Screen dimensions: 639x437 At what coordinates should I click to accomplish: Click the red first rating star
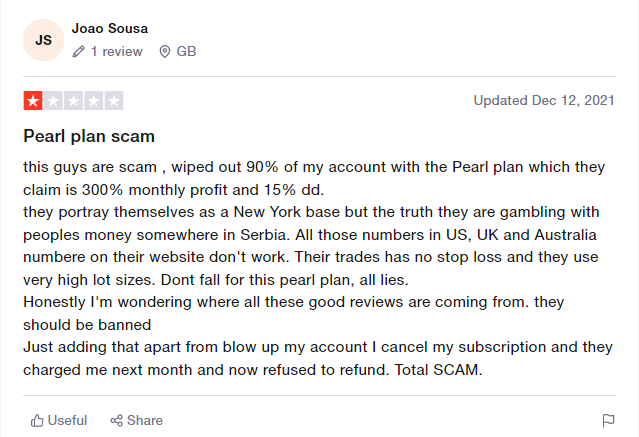(x=33, y=101)
